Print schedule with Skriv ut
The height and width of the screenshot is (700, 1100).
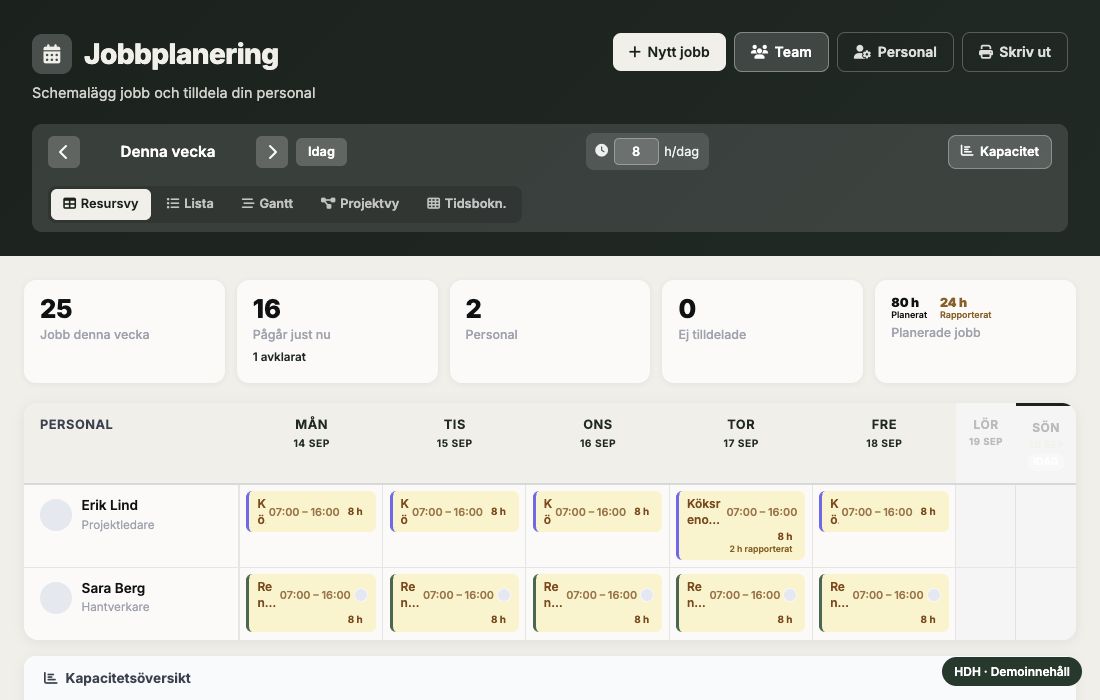1014,52
